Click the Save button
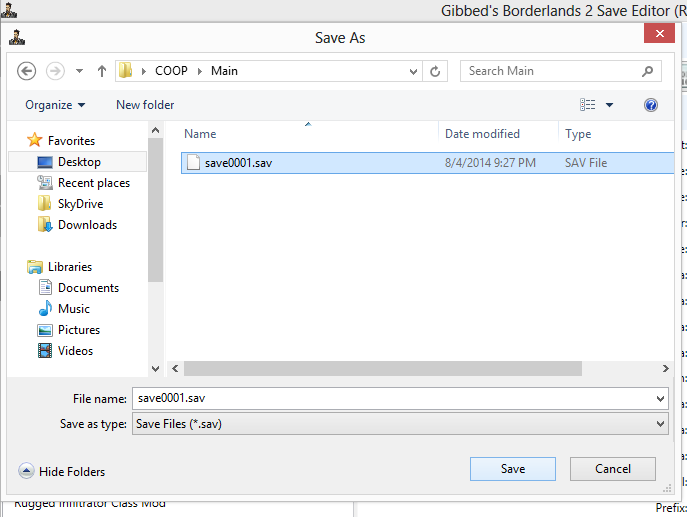 tap(513, 469)
